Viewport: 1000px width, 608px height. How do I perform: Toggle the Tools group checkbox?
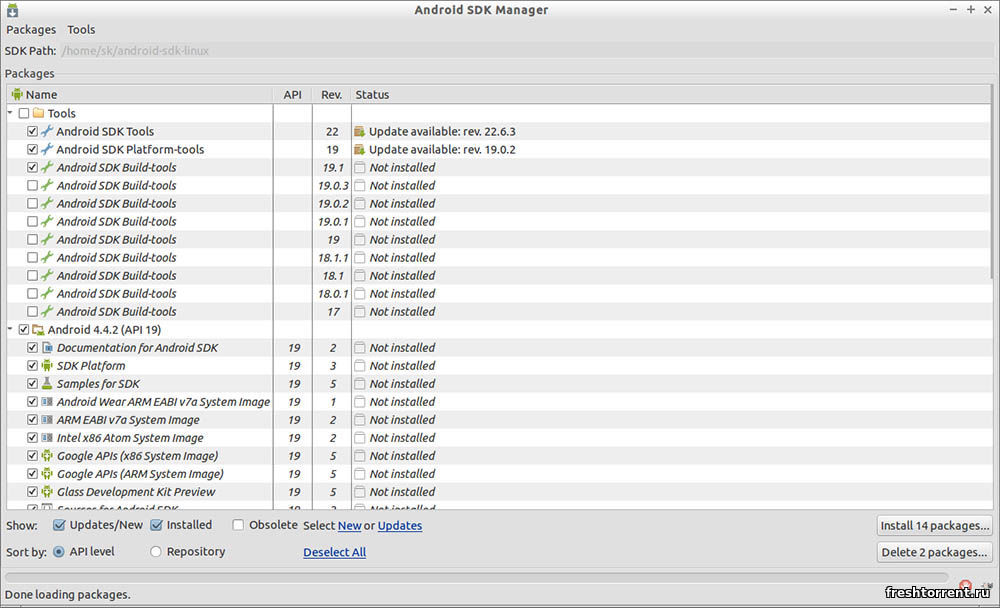coord(24,113)
